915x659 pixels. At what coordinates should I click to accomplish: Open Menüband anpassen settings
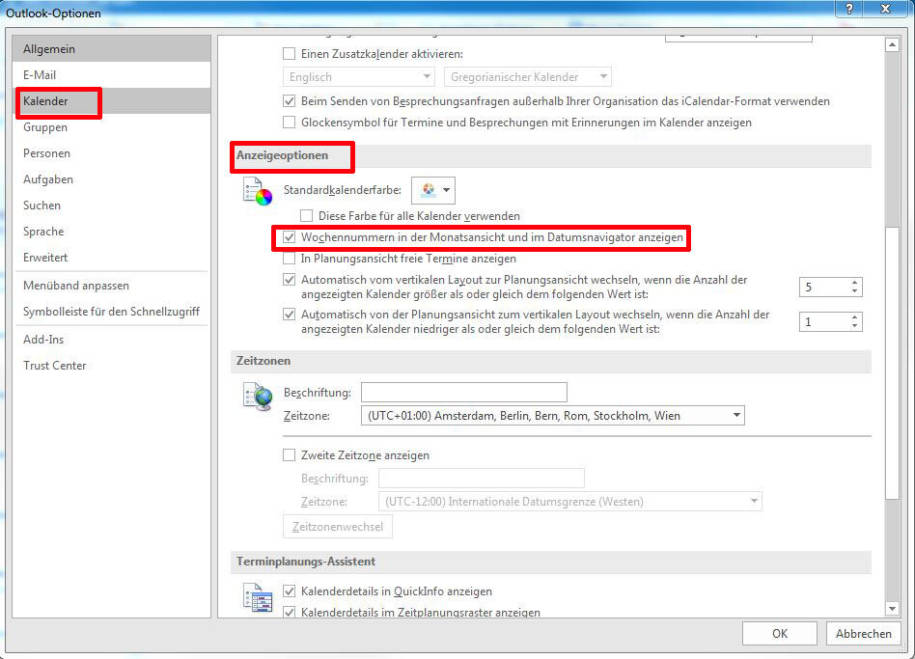(111, 285)
